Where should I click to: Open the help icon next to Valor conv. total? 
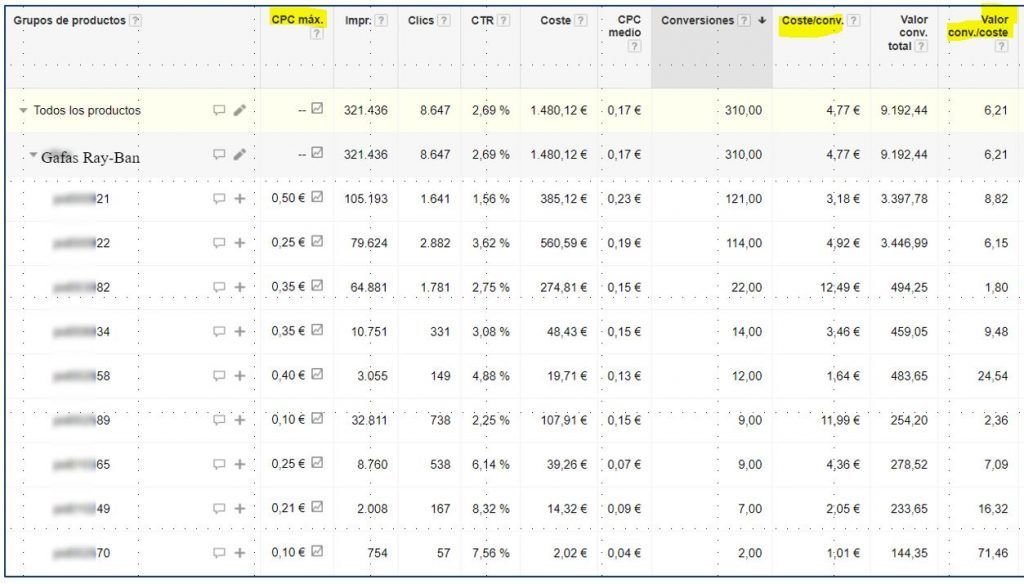(921, 46)
